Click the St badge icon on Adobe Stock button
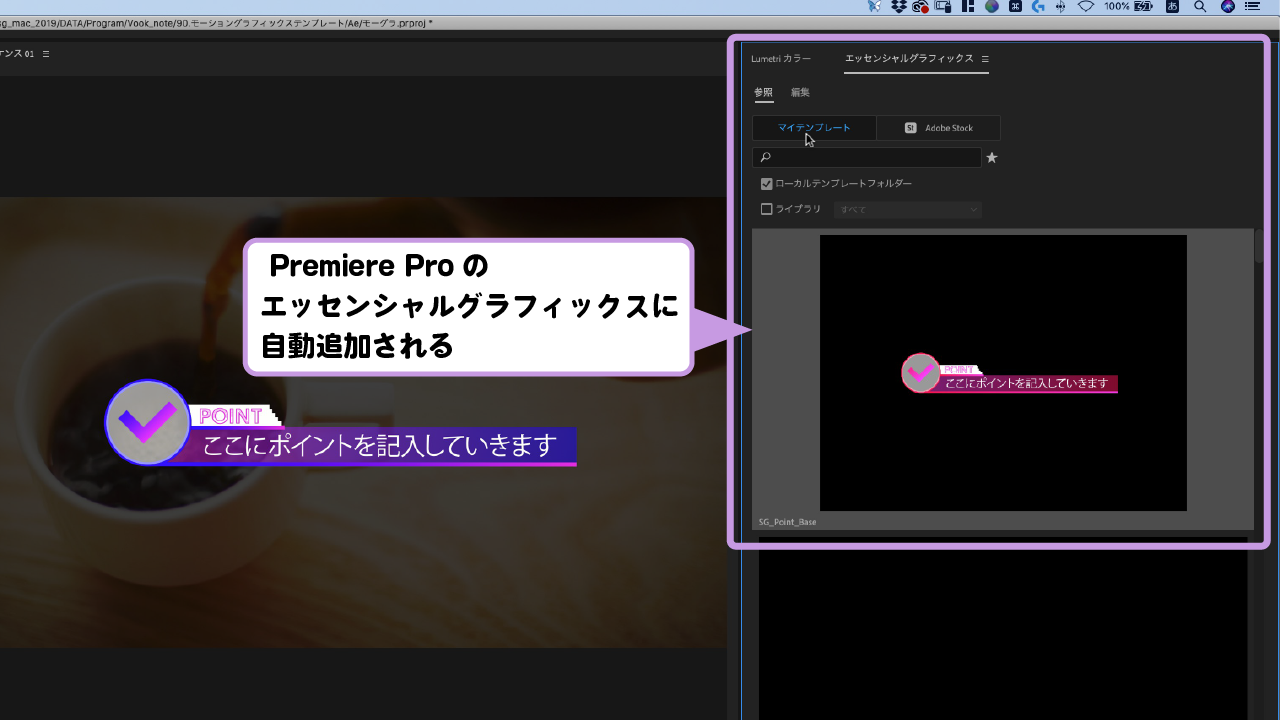The height and width of the screenshot is (720, 1280). (x=910, y=128)
